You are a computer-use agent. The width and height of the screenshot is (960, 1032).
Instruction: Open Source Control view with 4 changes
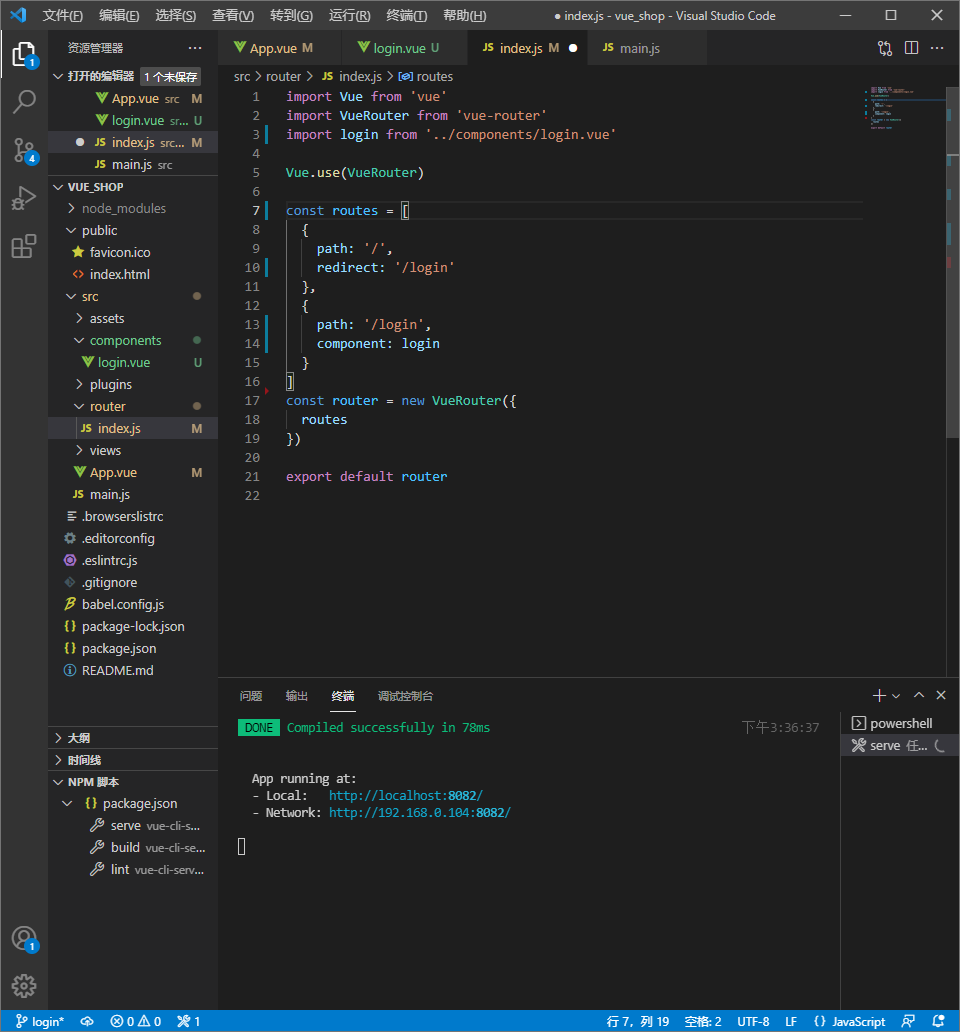(x=24, y=151)
